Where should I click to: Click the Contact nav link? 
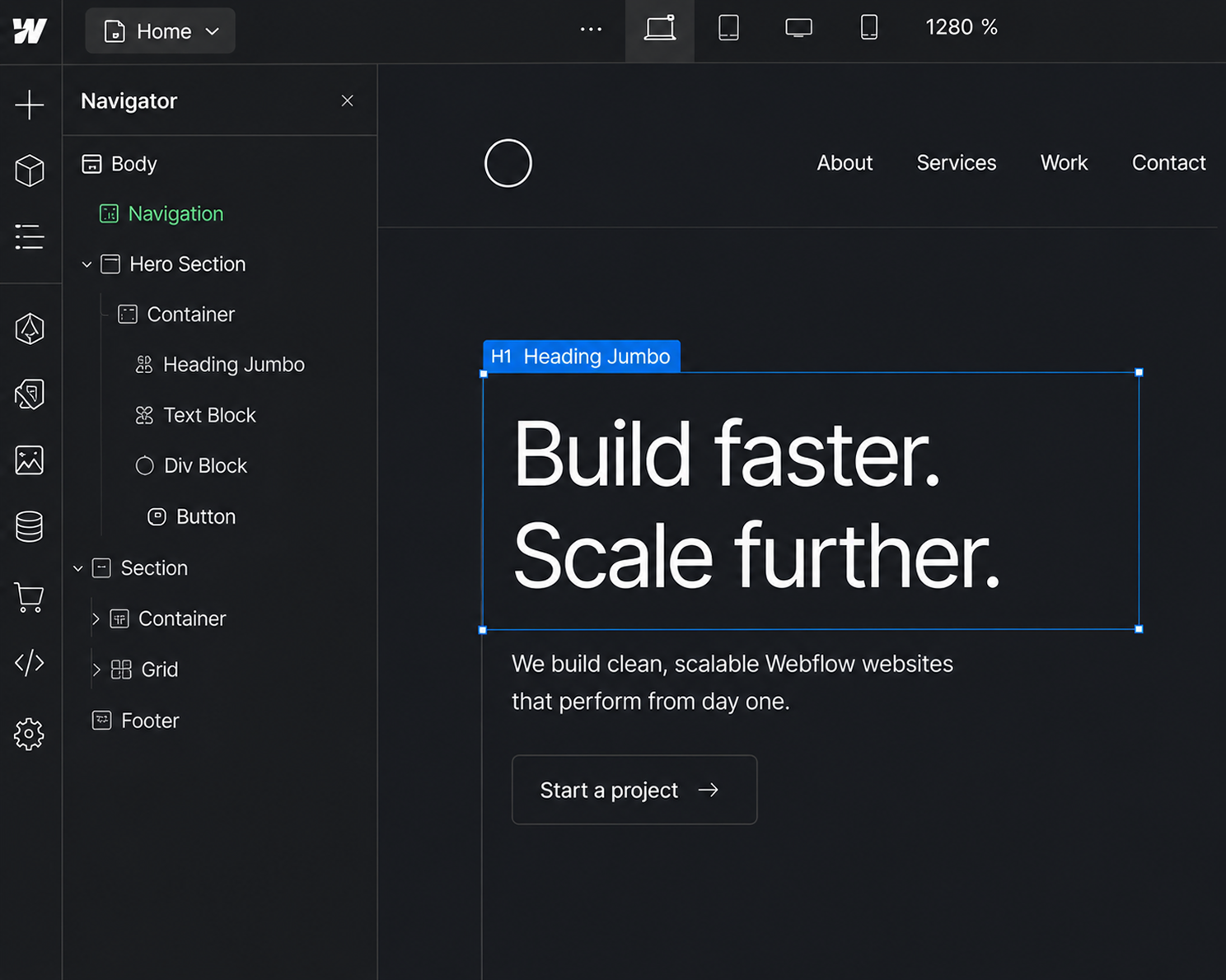(1168, 163)
